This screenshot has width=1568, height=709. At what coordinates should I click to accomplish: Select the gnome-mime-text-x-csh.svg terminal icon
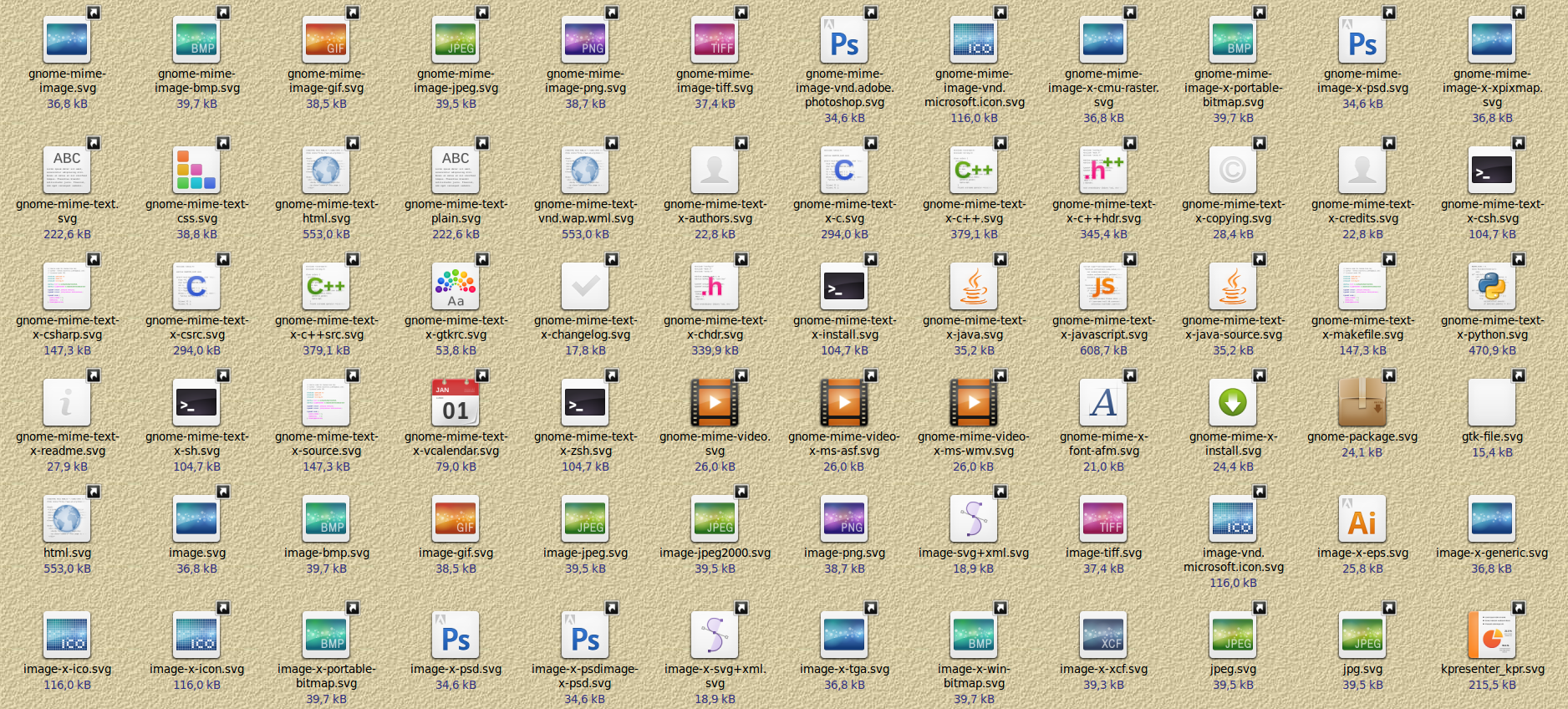pos(1492,170)
